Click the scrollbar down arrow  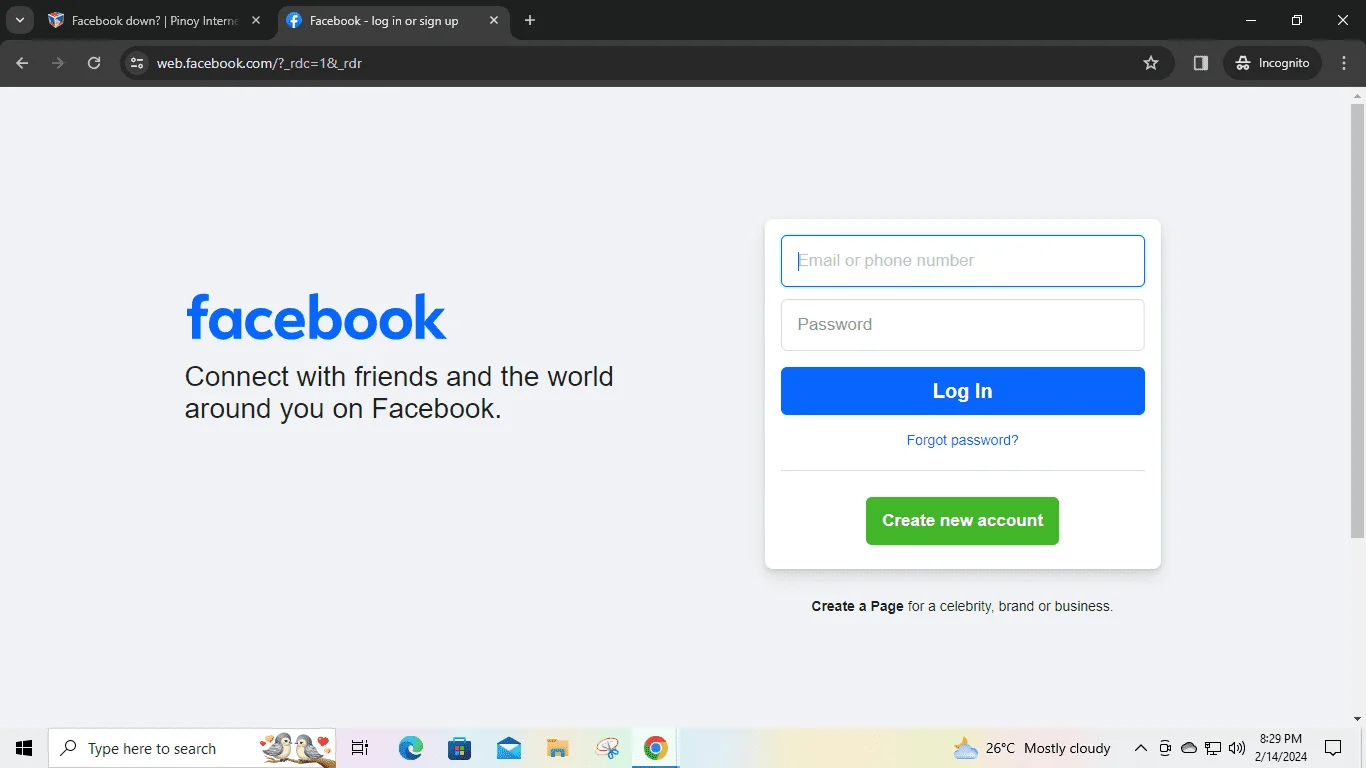point(1357,718)
